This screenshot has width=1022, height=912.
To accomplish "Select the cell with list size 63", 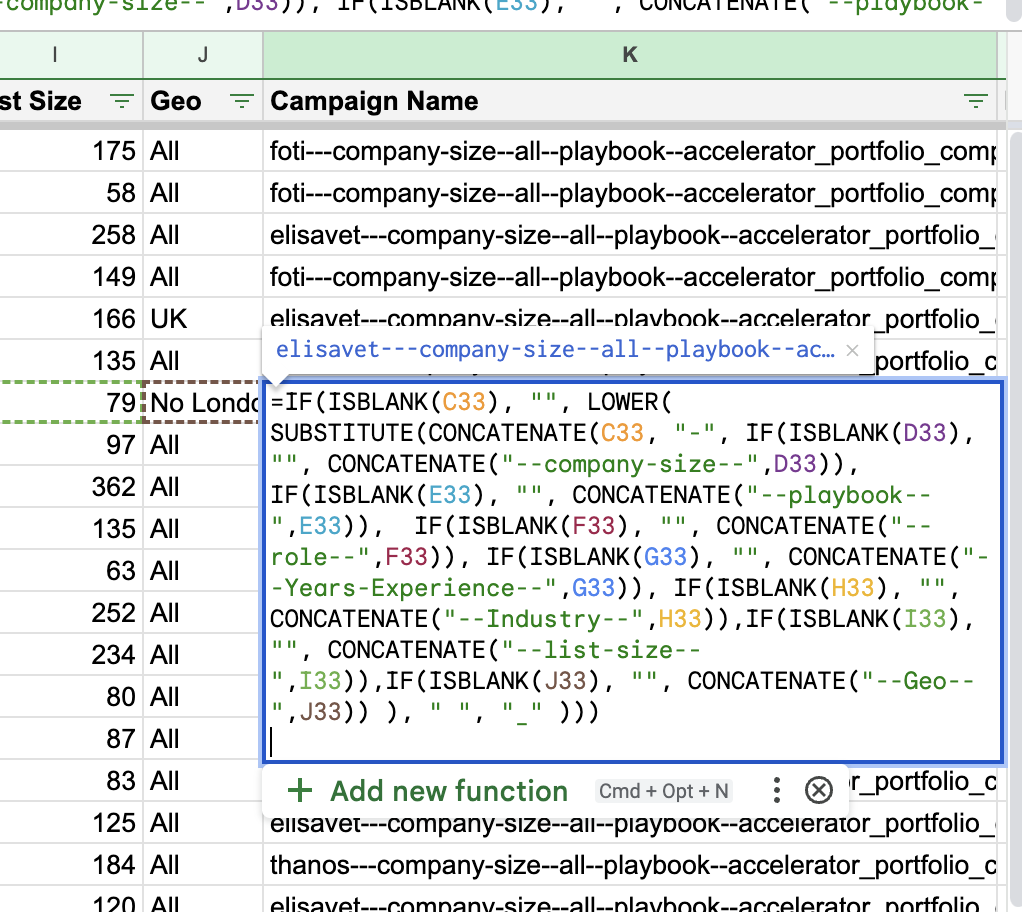I will [71, 571].
